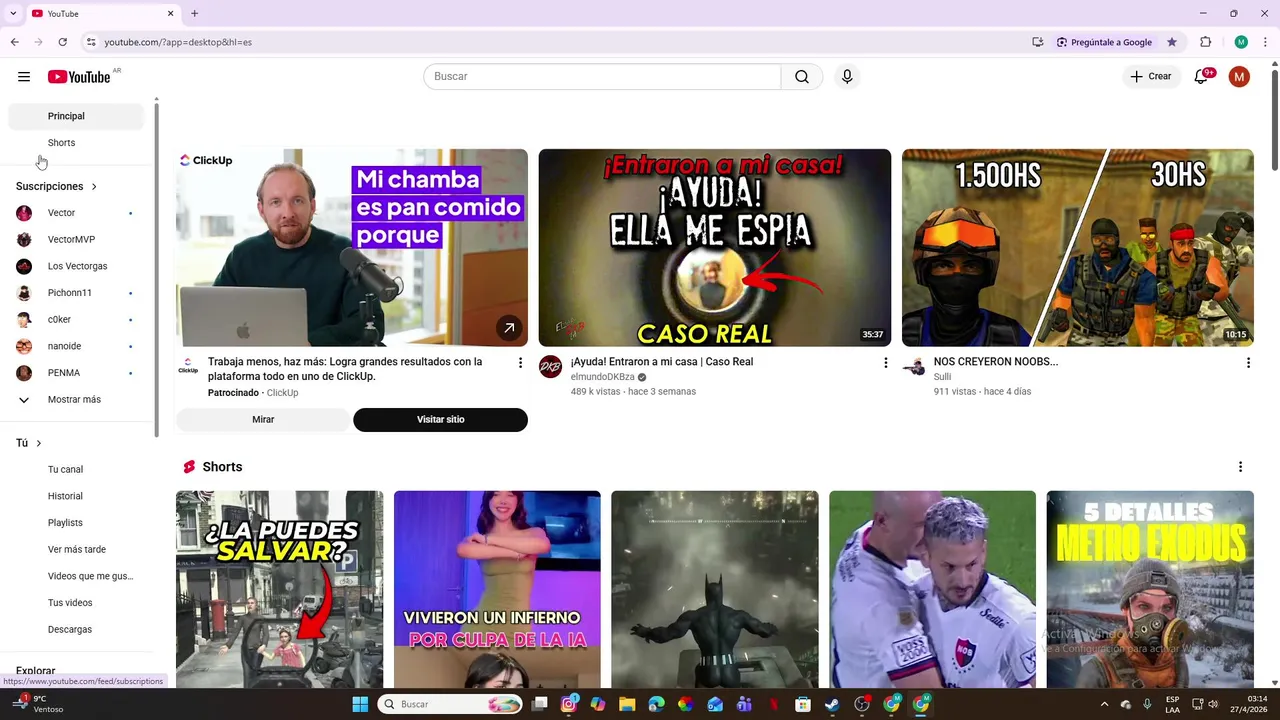The width and height of the screenshot is (1280, 720).
Task: Open Steam from taskbar
Action: pyautogui.click(x=832, y=704)
